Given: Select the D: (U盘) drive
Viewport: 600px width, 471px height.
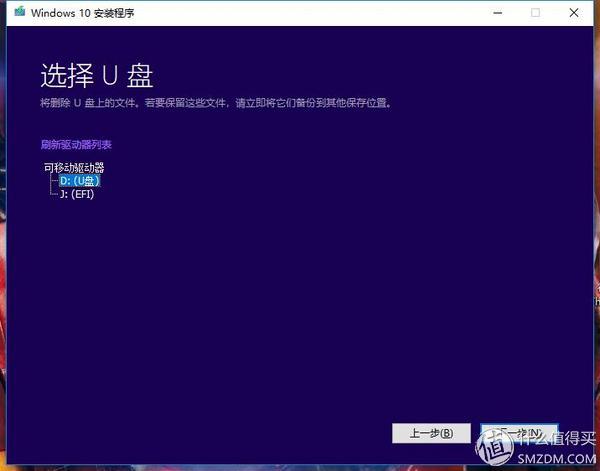Looking at the screenshot, I should (80, 181).
